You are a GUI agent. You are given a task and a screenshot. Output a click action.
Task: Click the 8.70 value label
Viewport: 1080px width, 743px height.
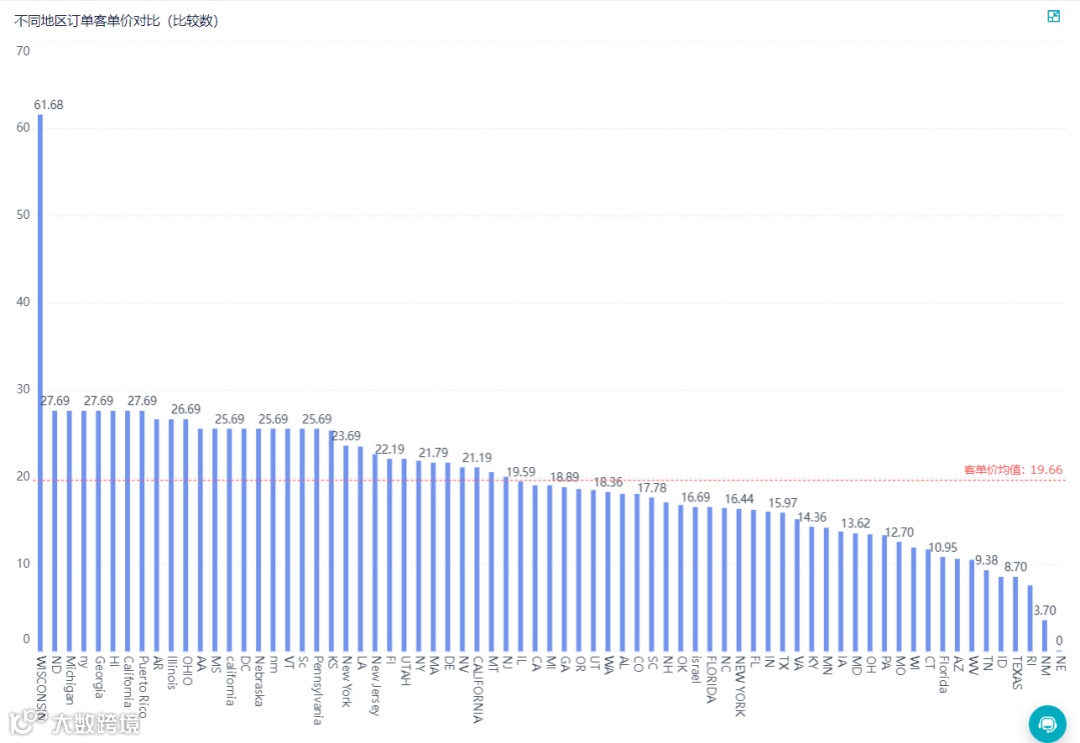click(x=1015, y=567)
